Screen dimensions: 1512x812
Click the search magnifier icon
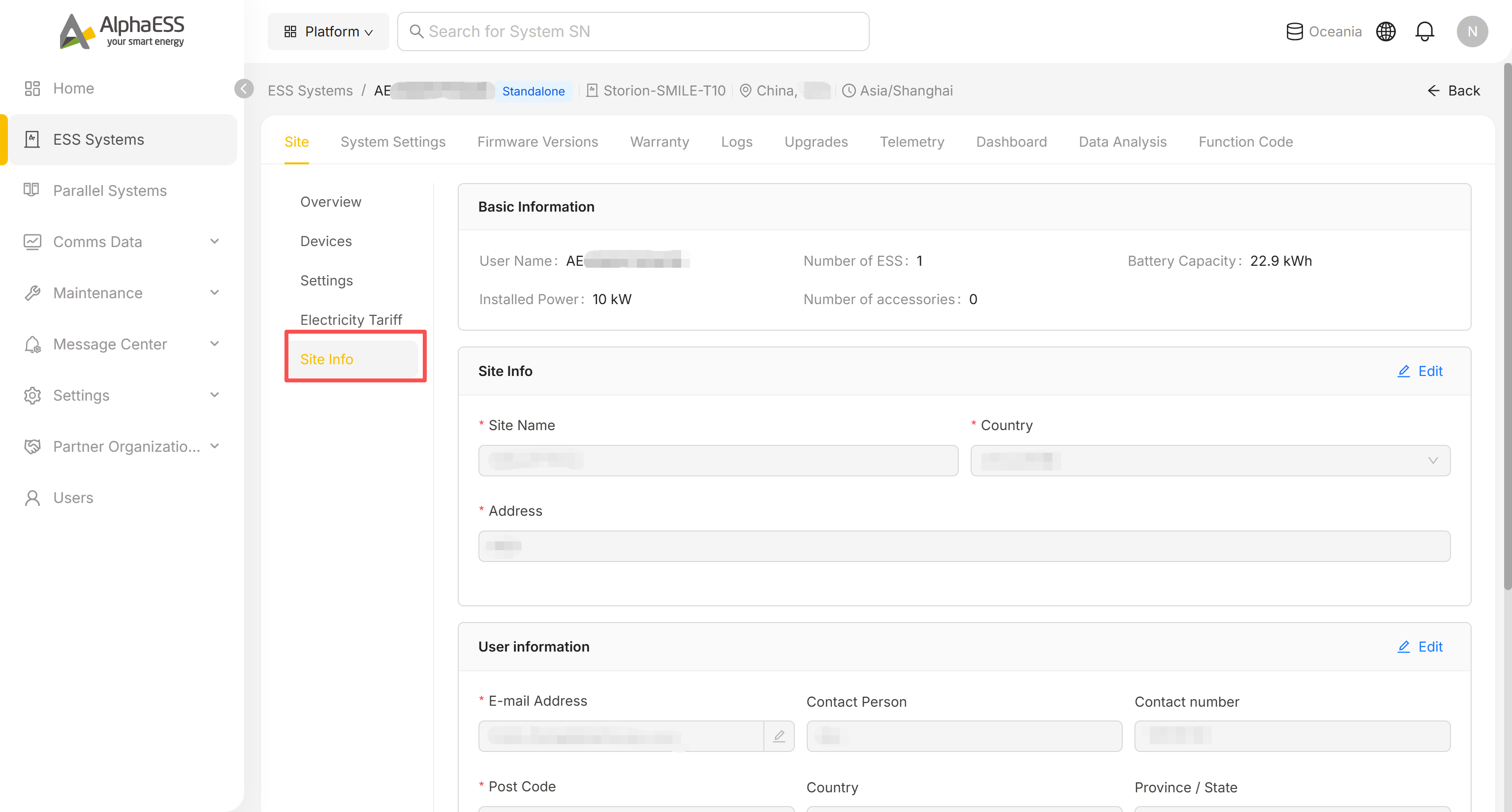click(x=416, y=31)
